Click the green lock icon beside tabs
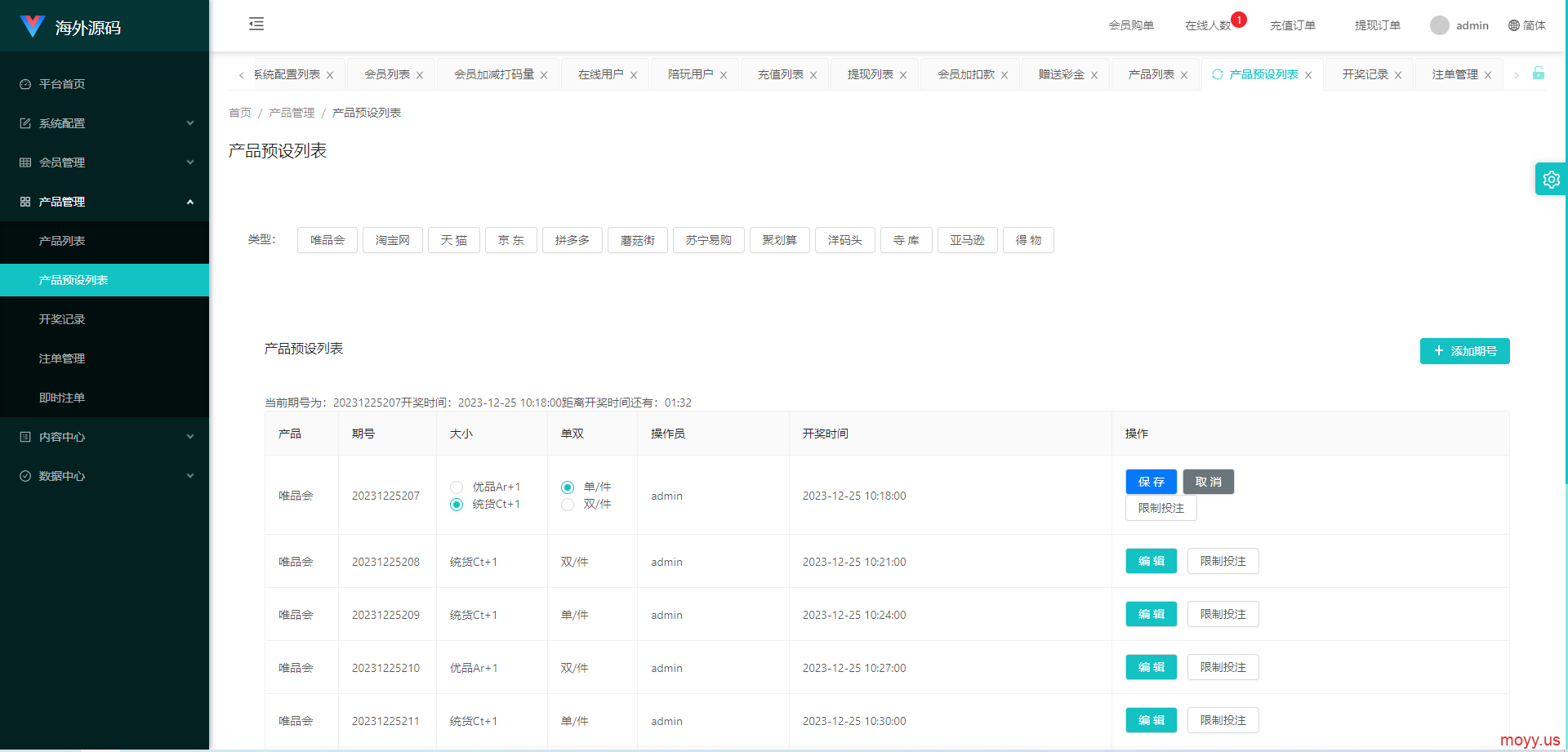1568x752 pixels. pyautogui.click(x=1539, y=73)
